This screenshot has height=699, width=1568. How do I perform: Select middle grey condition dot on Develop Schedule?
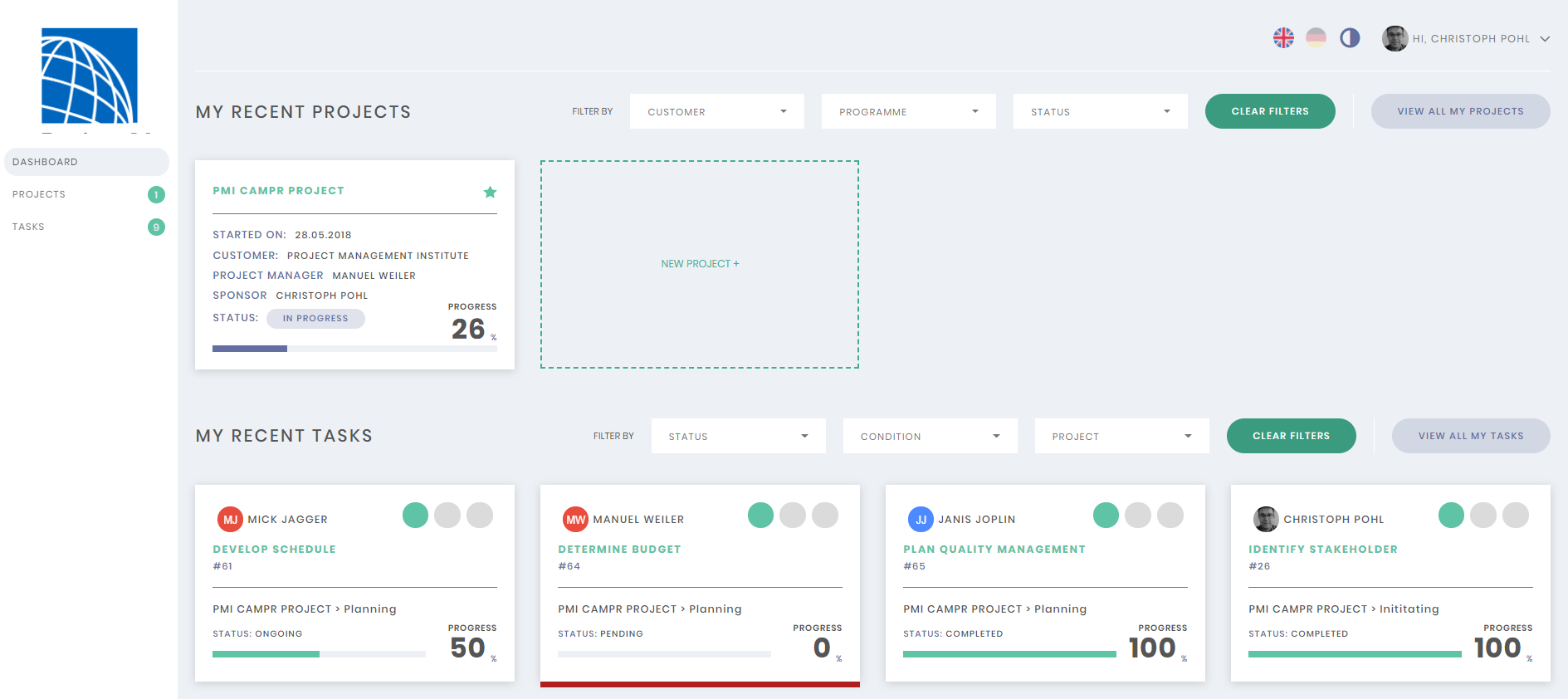point(447,516)
